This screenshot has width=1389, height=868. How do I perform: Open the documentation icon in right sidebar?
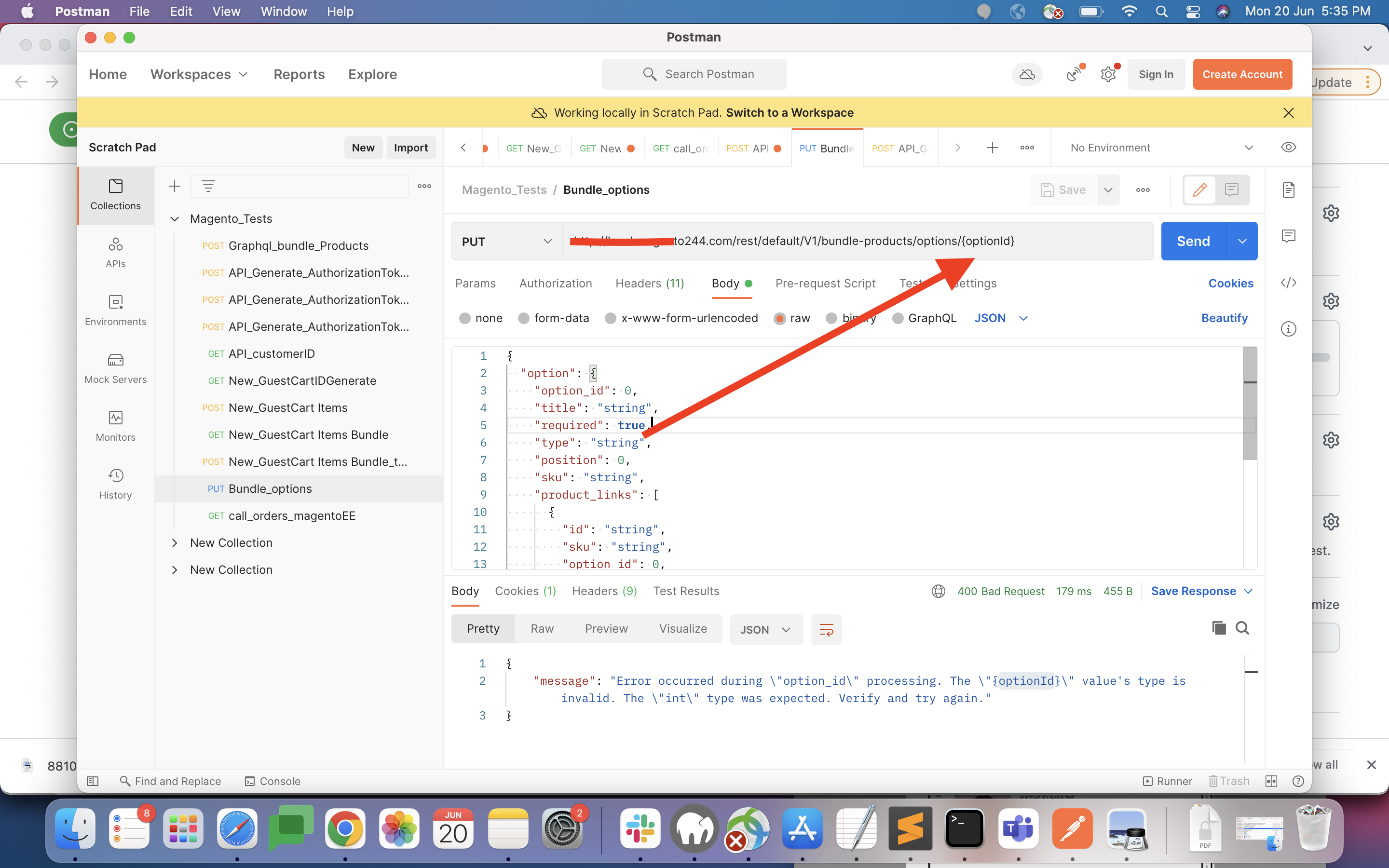point(1288,190)
